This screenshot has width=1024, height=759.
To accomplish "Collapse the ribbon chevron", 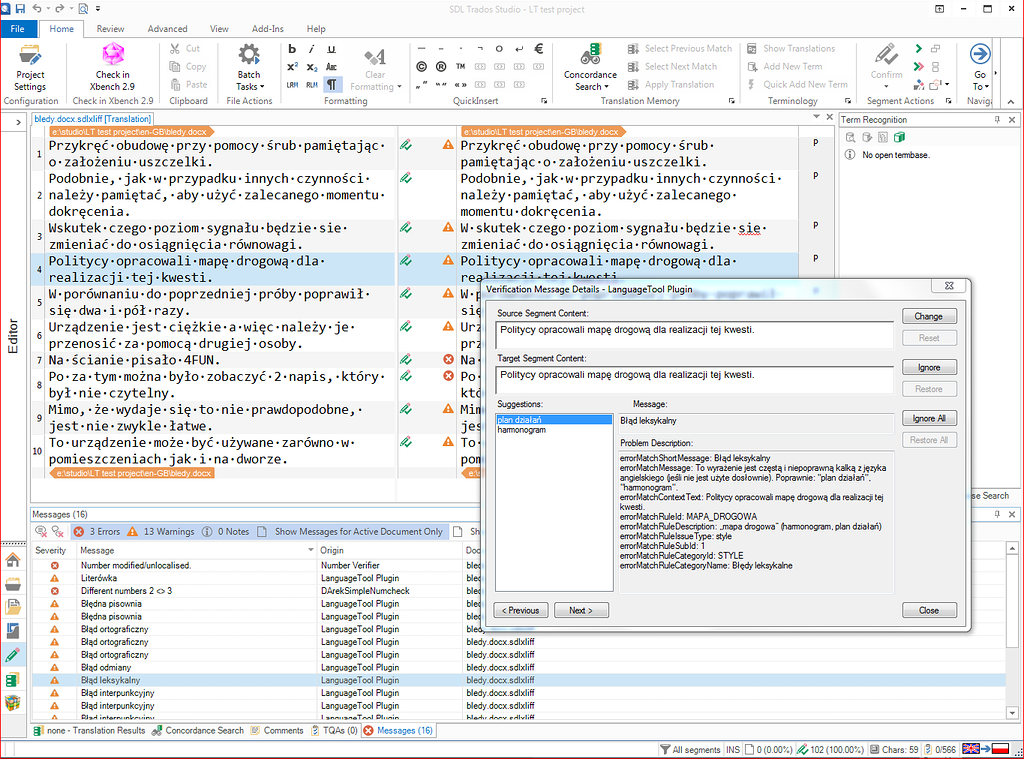I will (1011, 101).
